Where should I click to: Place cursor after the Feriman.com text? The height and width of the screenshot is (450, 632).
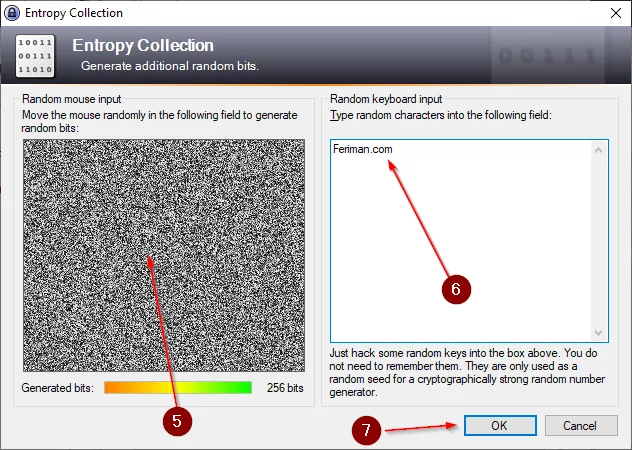pyautogui.click(x=393, y=149)
